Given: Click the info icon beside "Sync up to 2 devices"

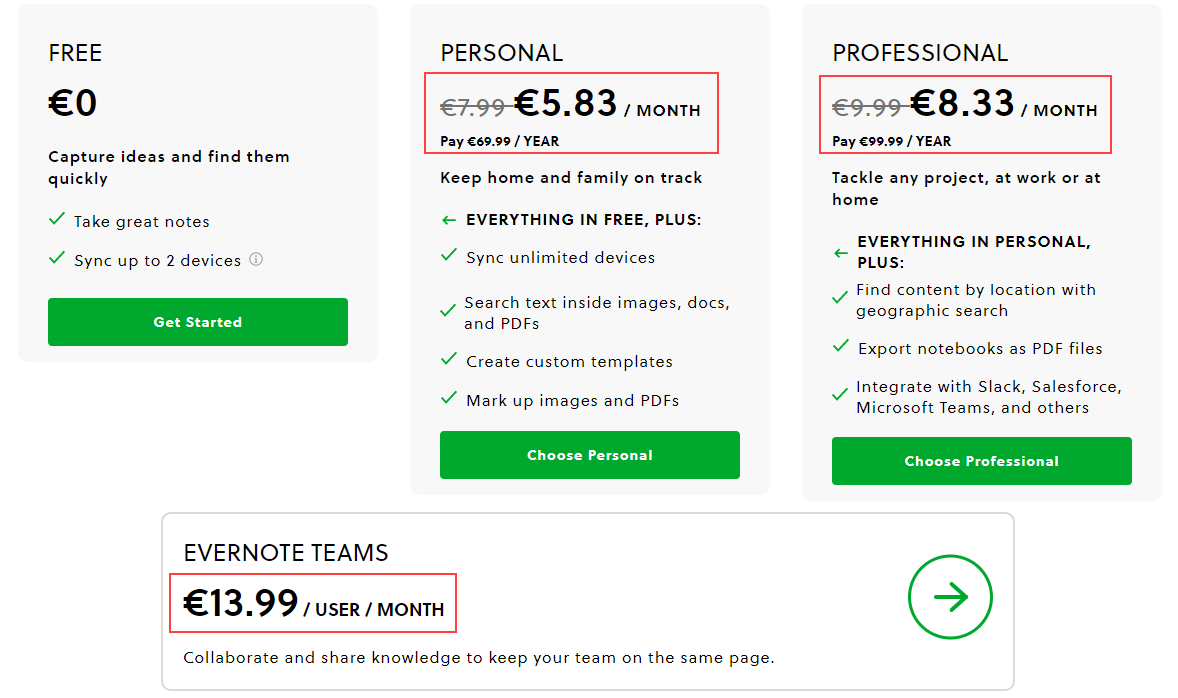Looking at the screenshot, I should click(x=256, y=260).
